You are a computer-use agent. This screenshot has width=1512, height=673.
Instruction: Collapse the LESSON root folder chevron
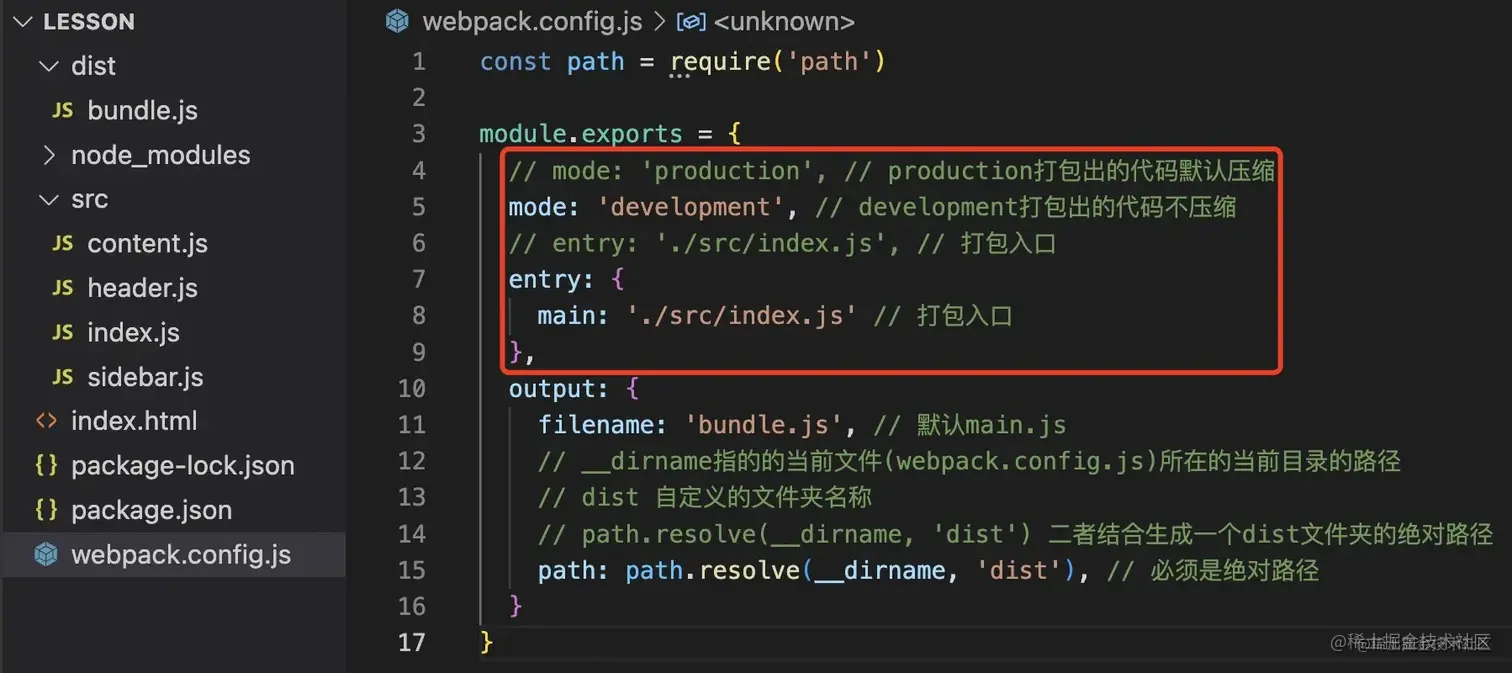pos(23,21)
